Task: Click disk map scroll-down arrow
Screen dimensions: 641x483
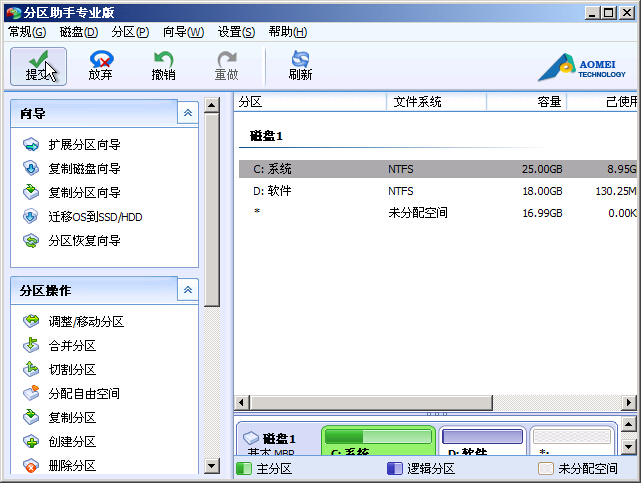Action: coord(628,447)
